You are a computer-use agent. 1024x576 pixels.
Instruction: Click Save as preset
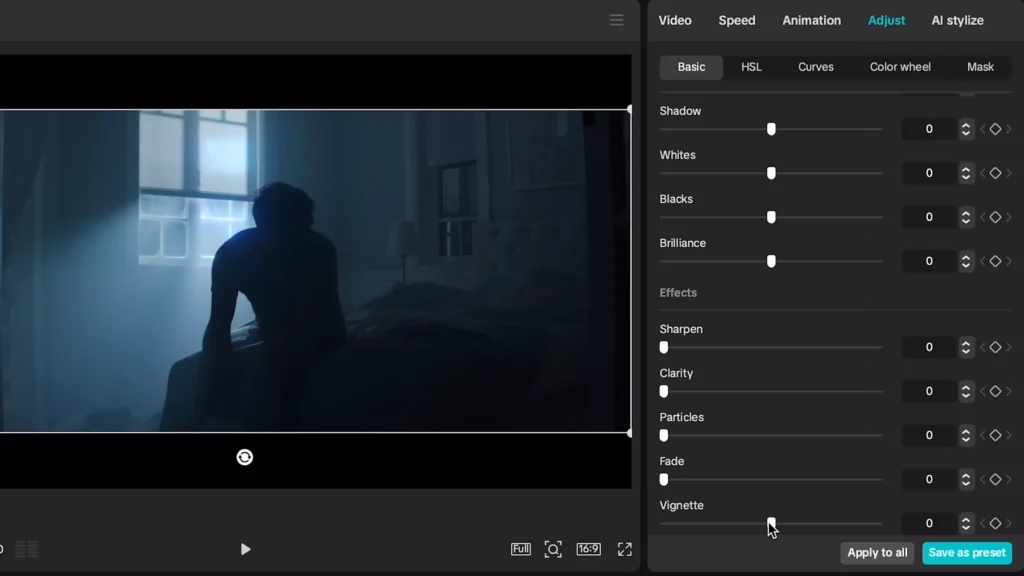click(x=966, y=553)
